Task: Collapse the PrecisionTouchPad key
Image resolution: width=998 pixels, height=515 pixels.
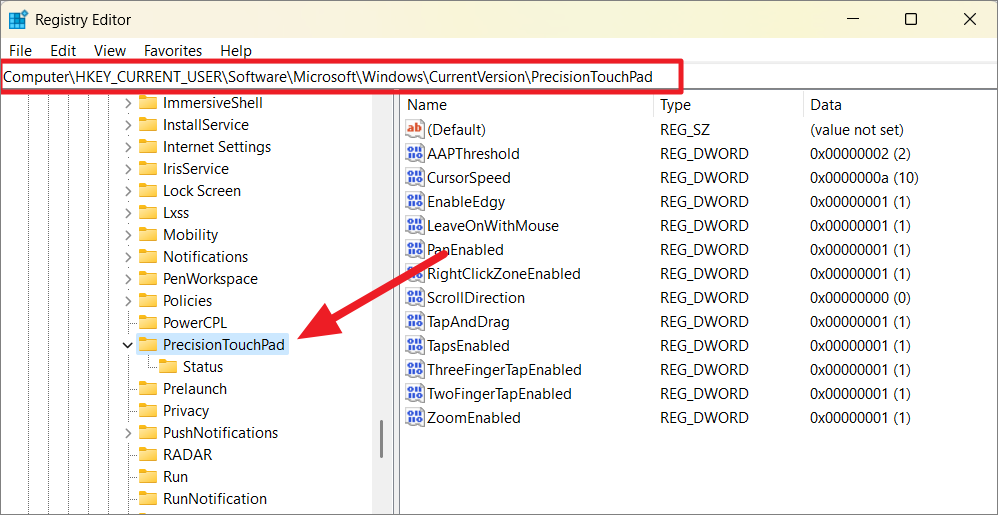Action: point(127,345)
